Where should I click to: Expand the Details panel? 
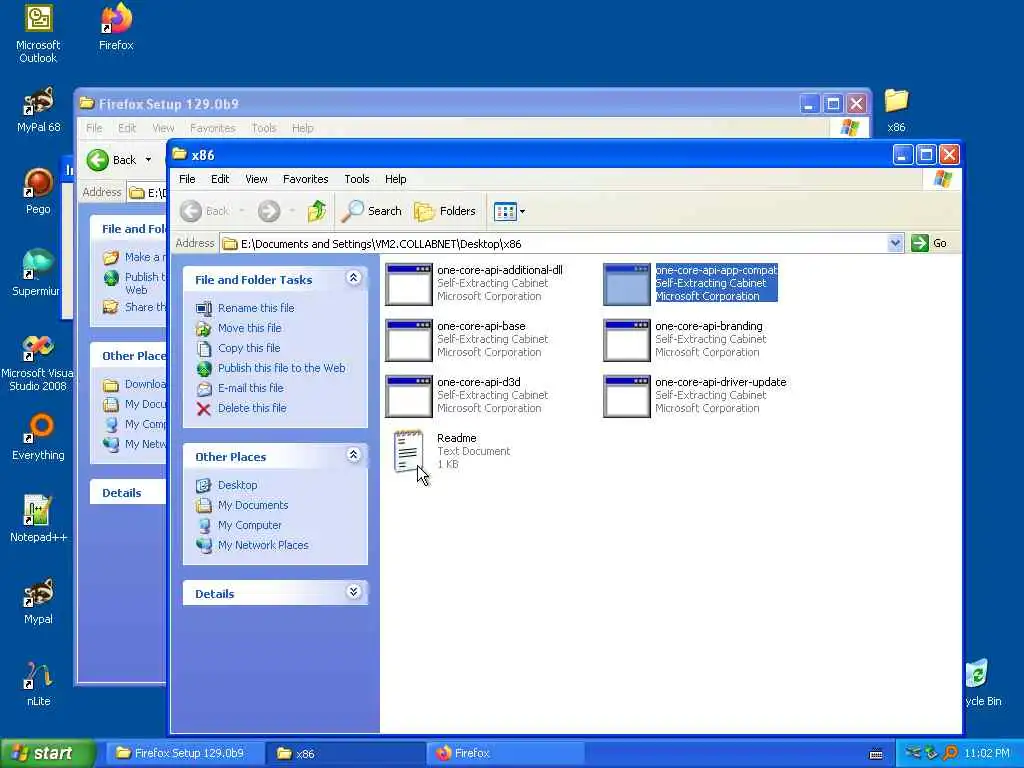tap(353, 592)
